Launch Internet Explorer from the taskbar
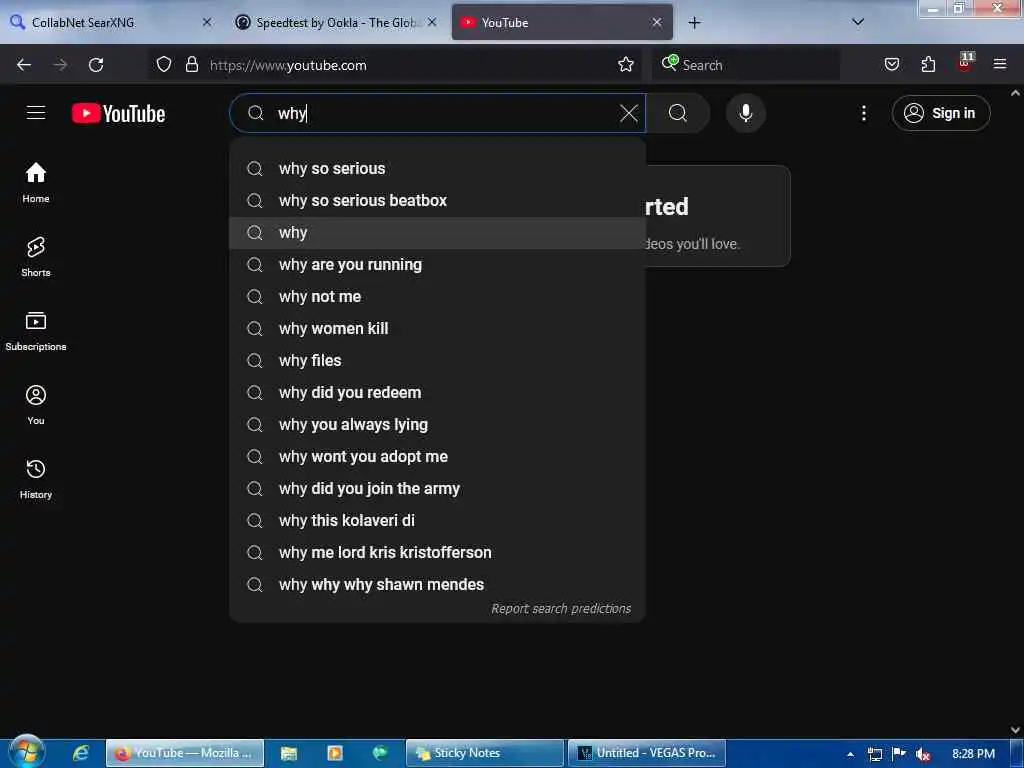 pyautogui.click(x=81, y=753)
